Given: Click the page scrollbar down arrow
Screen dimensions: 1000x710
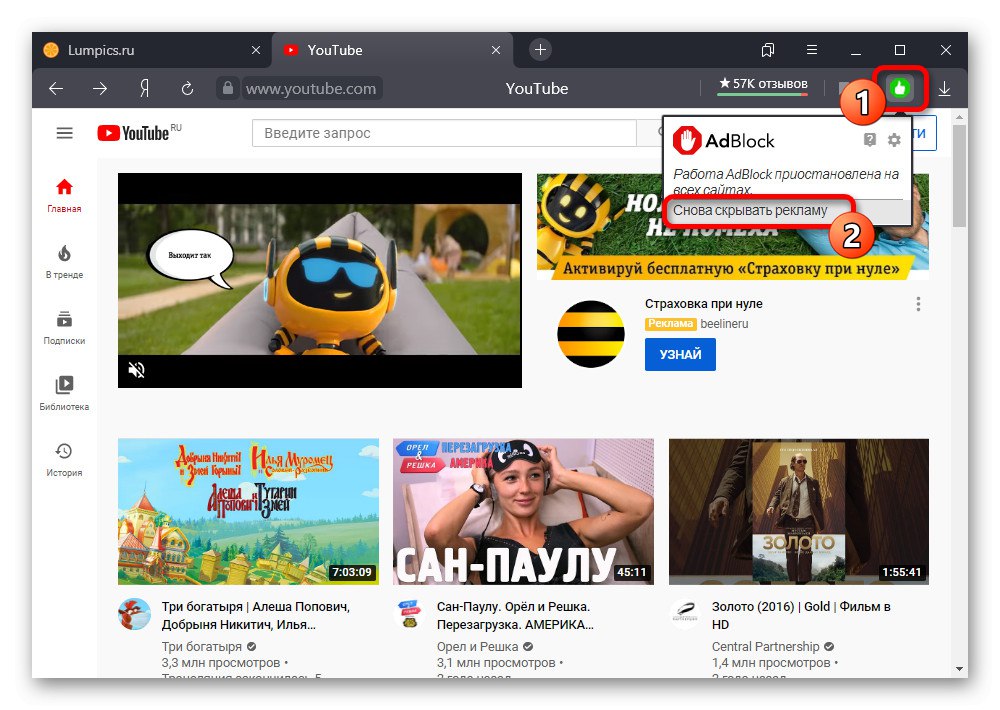Looking at the screenshot, I should point(959,669).
